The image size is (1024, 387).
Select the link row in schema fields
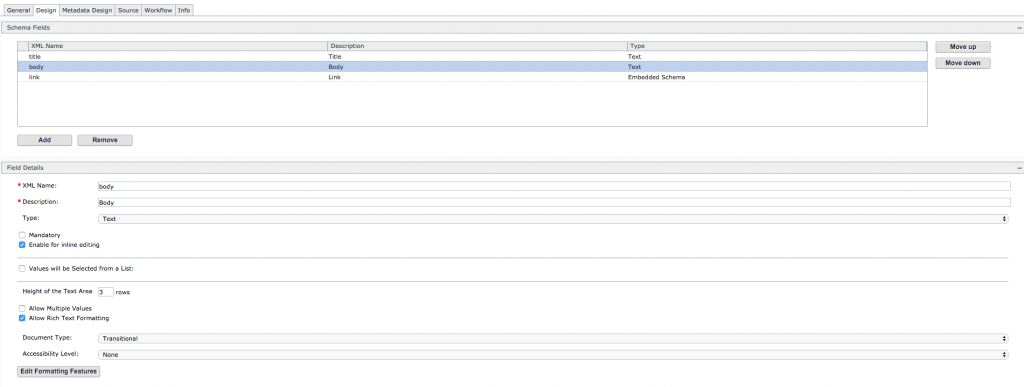[x=472, y=77]
